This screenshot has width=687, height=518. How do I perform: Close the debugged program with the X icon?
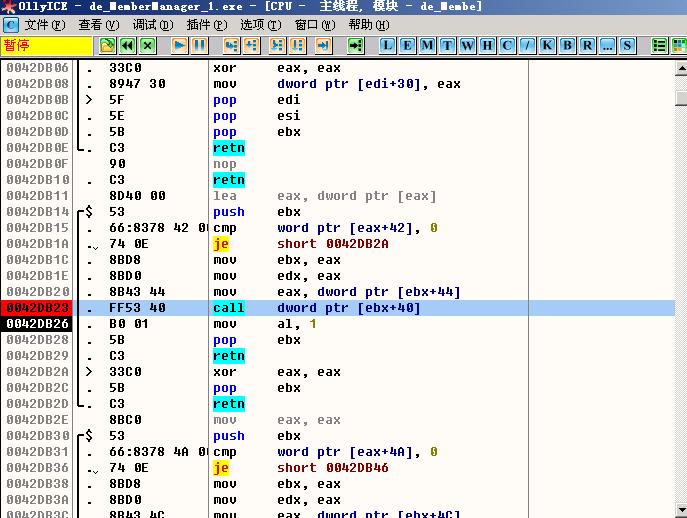click(x=148, y=45)
